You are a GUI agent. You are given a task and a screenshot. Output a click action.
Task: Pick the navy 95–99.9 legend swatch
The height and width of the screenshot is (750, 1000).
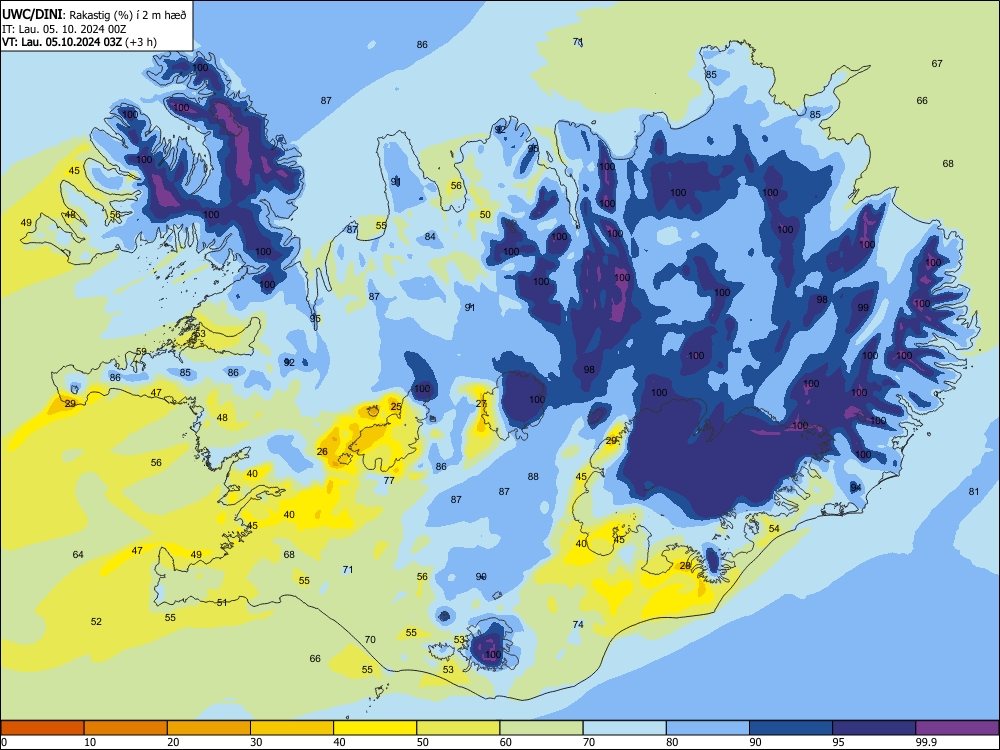coord(874,728)
